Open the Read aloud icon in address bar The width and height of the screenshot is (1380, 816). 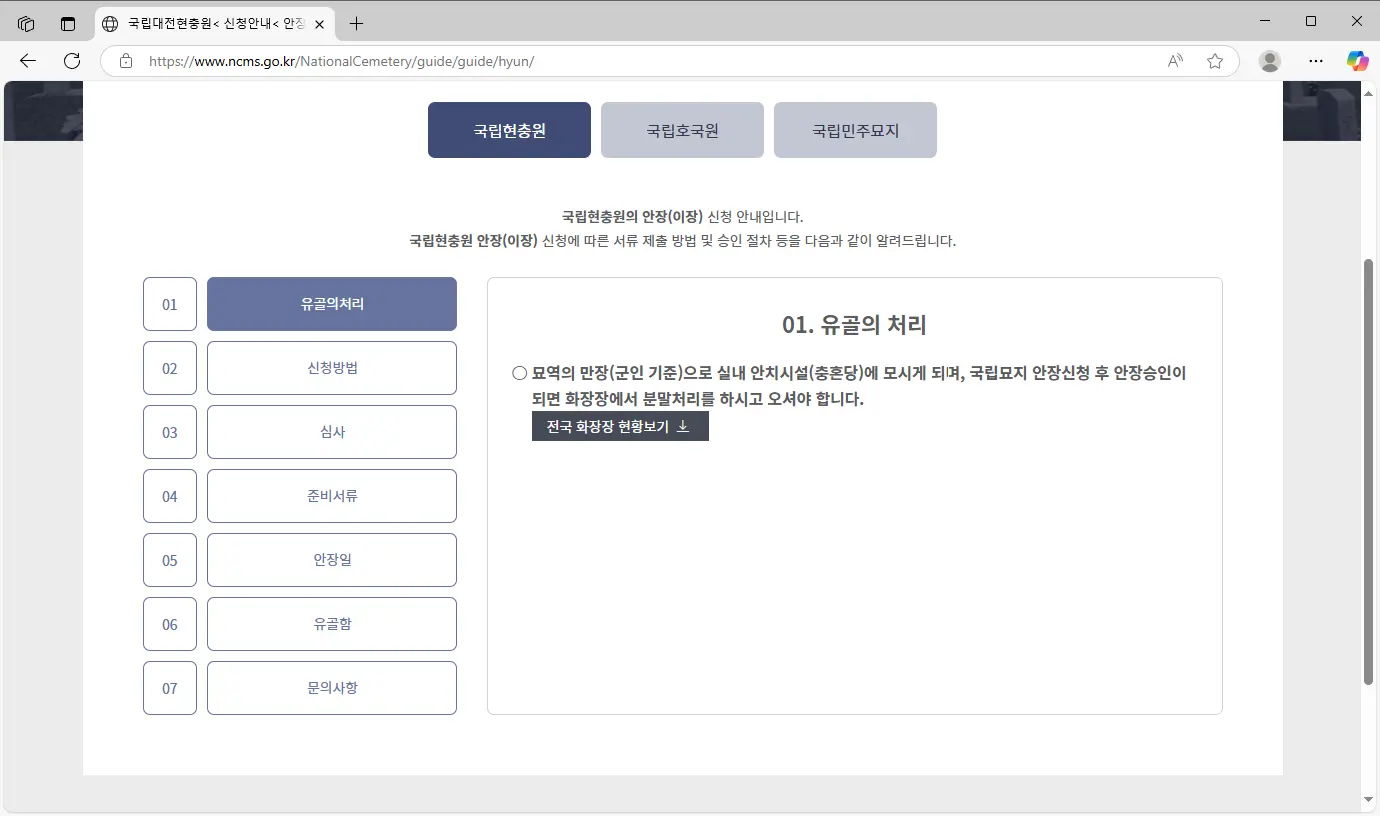tap(1174, 61)
